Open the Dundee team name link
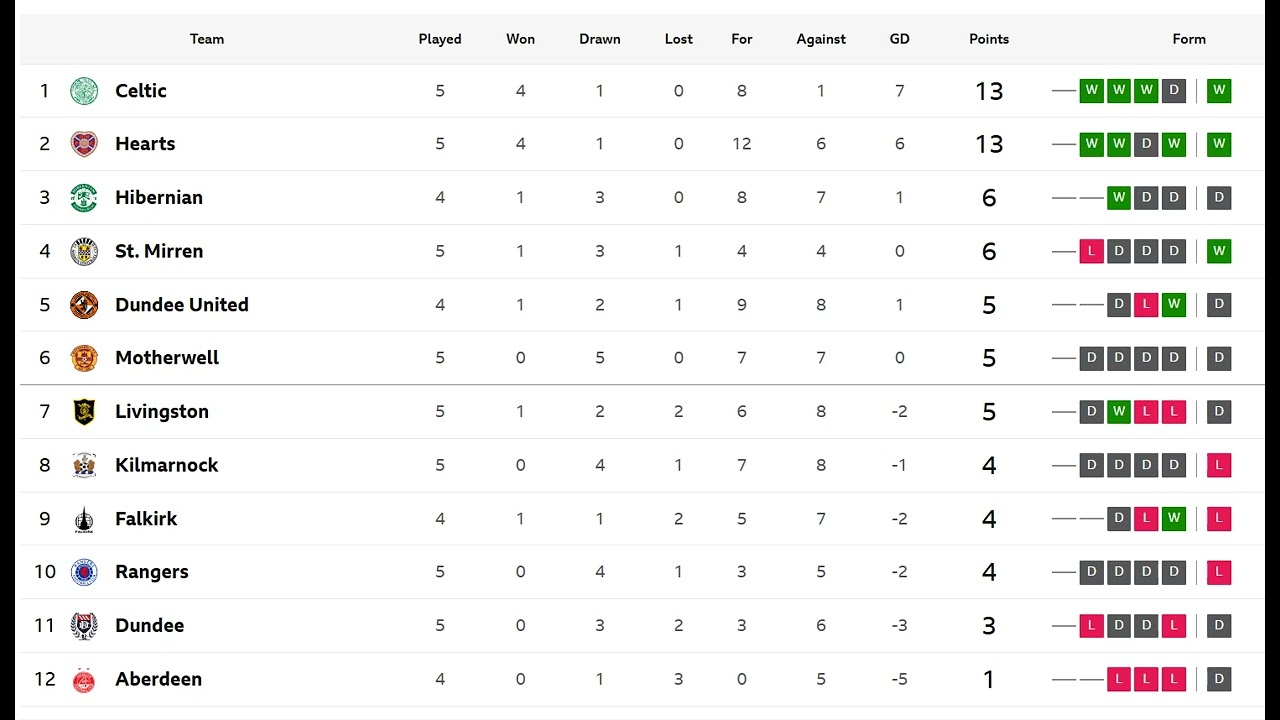This screenshot has height=720, width=1280. [x=149, y=626]
